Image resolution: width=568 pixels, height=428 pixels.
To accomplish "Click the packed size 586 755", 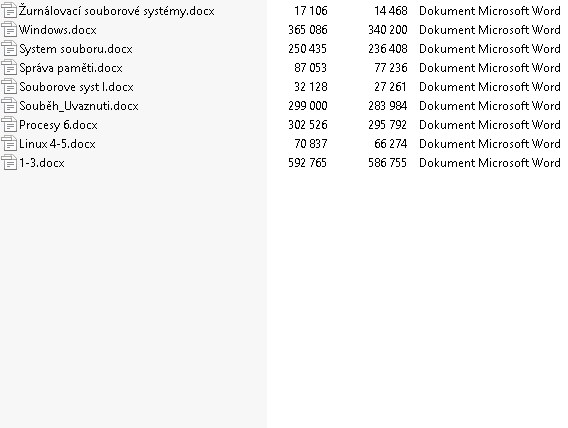I will [388, 163].
